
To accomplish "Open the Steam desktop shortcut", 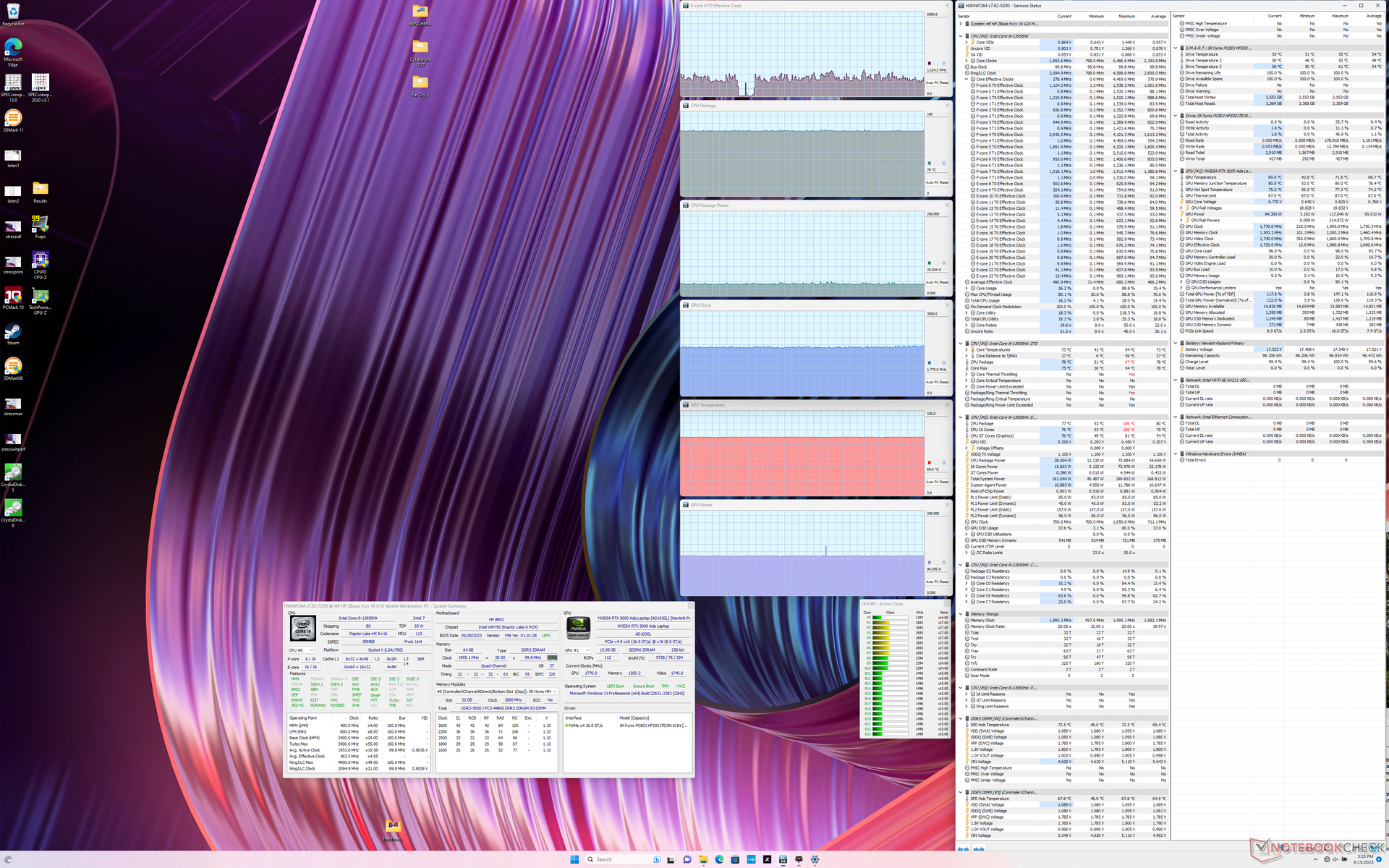I will [x=12, y=331].
